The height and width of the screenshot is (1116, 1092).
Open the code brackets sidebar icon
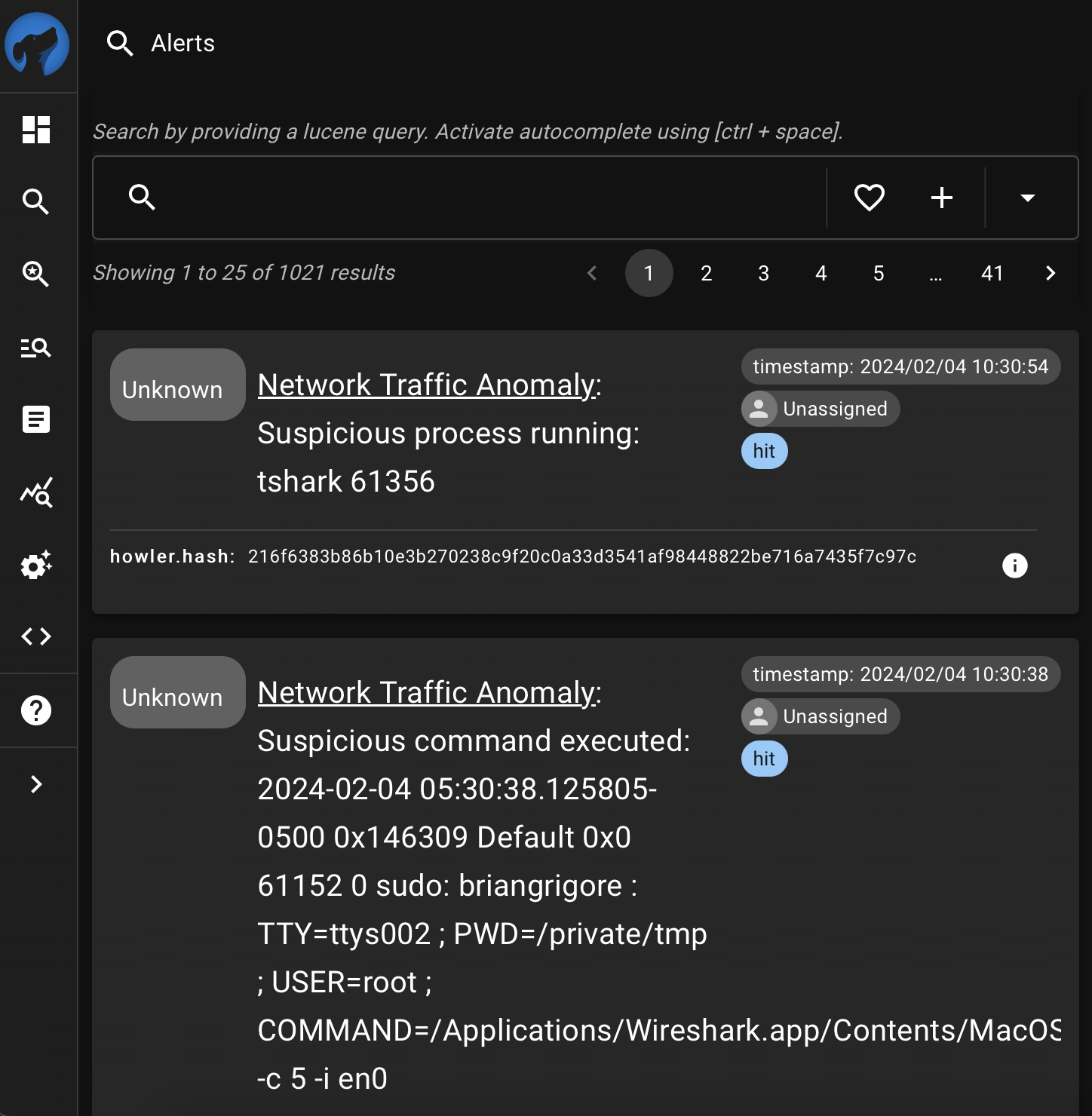36,636
